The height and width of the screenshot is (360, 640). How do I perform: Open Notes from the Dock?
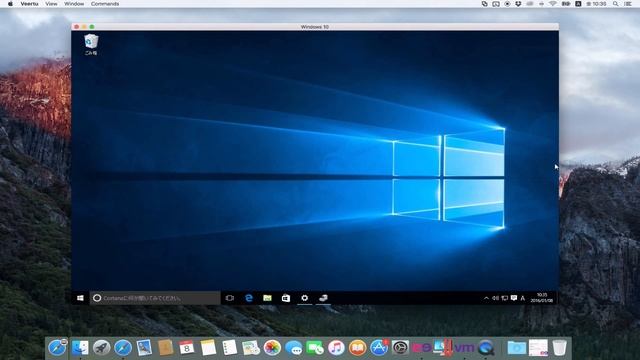pos(208,348)
